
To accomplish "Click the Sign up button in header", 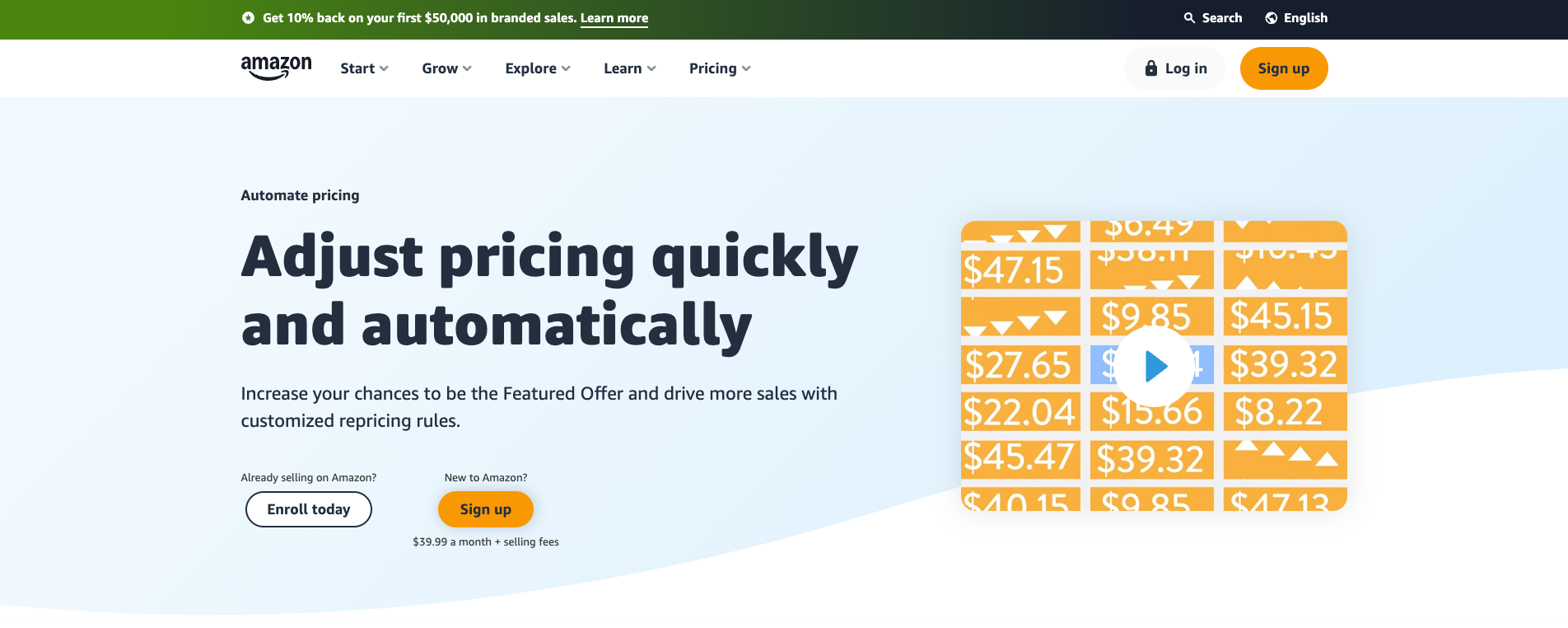I will pyautogui.click(x=1283, y=68).
